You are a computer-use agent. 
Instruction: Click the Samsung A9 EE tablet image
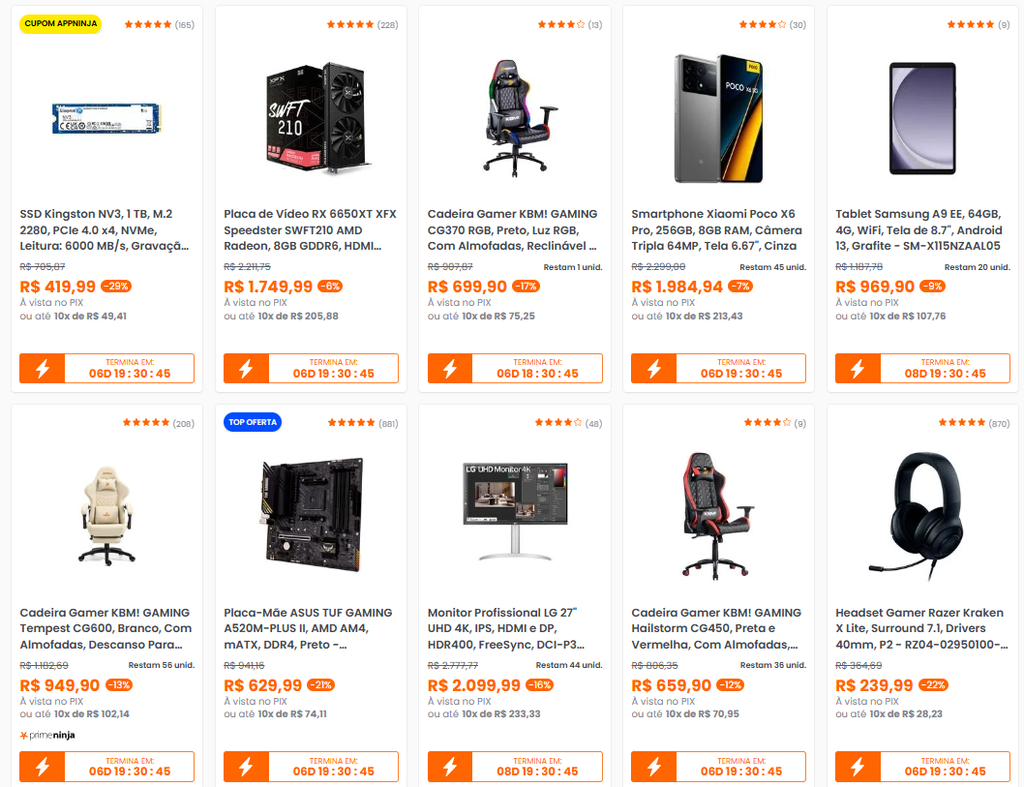pos(922,119)
